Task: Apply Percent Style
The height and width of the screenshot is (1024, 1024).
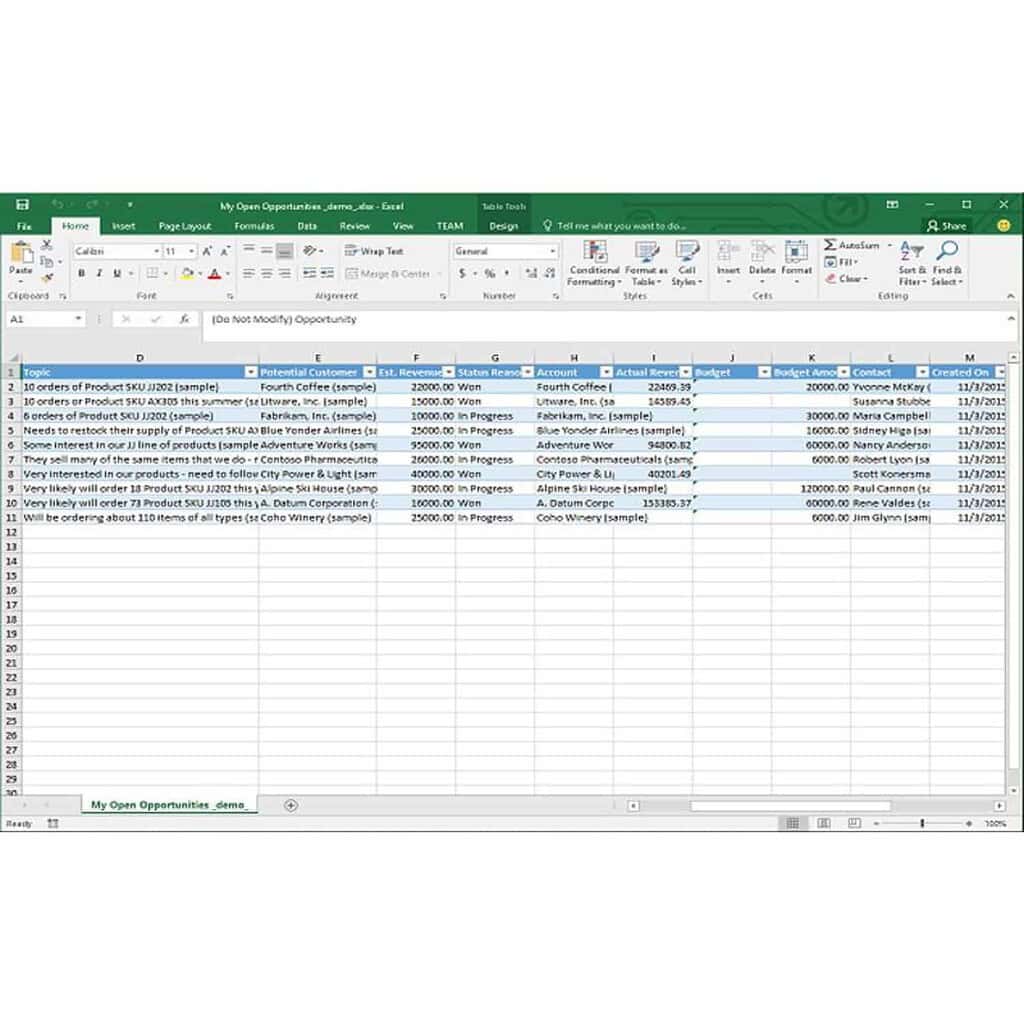Action: click(489, 274)
